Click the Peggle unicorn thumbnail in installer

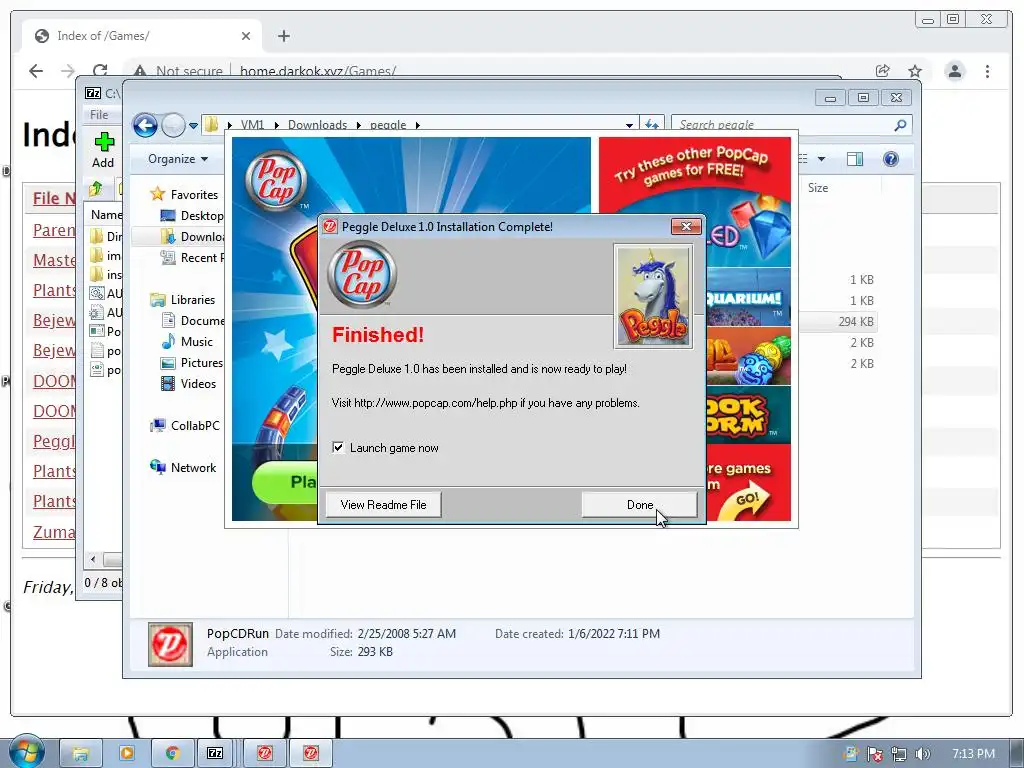[653, 296]
